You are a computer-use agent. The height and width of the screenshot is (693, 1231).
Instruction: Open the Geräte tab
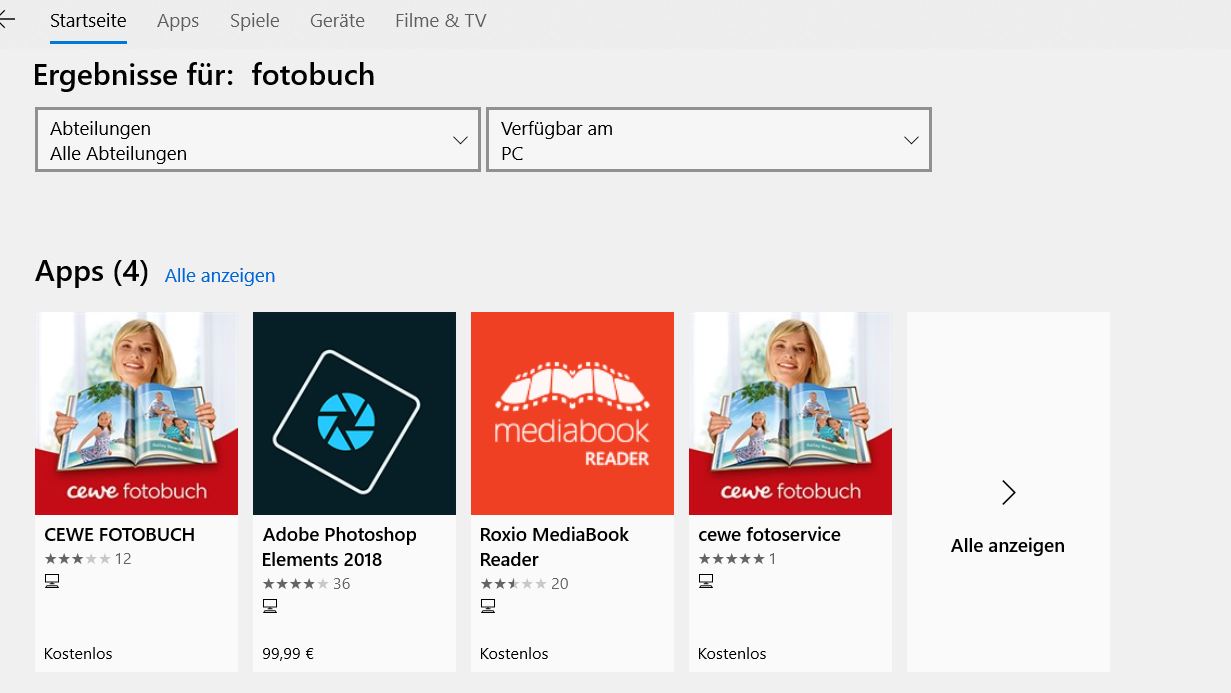[337, 21]
